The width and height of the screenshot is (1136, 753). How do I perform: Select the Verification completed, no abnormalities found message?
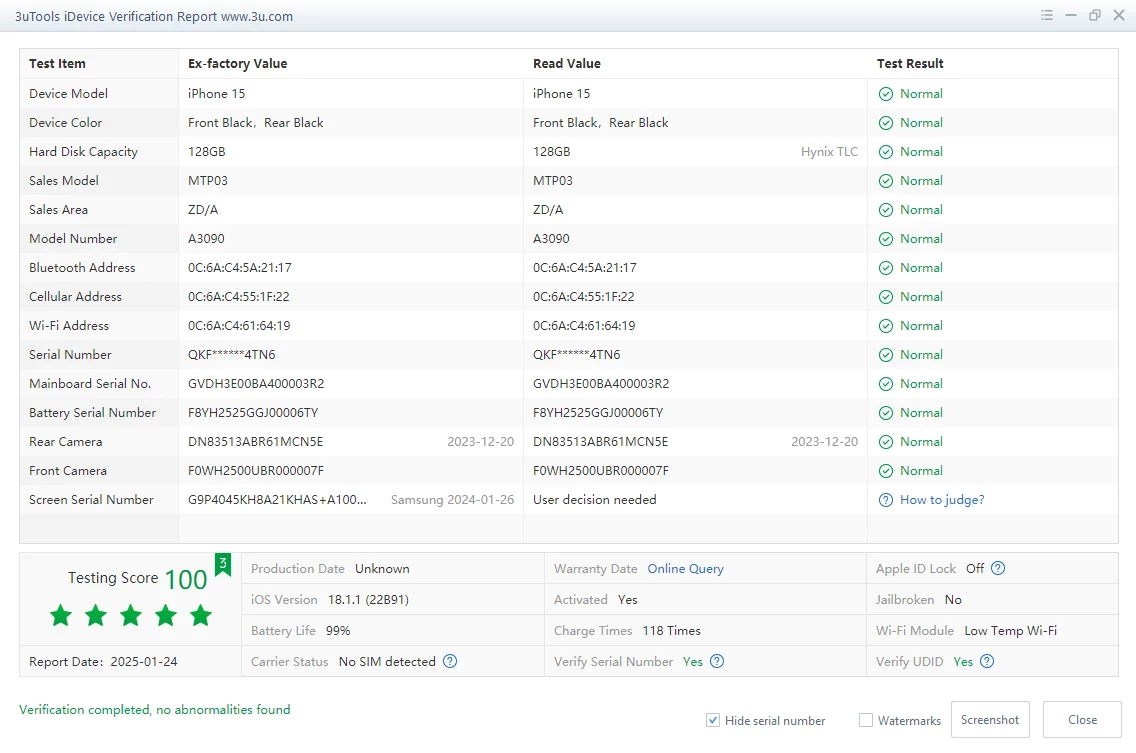click(x=154, y=710)
